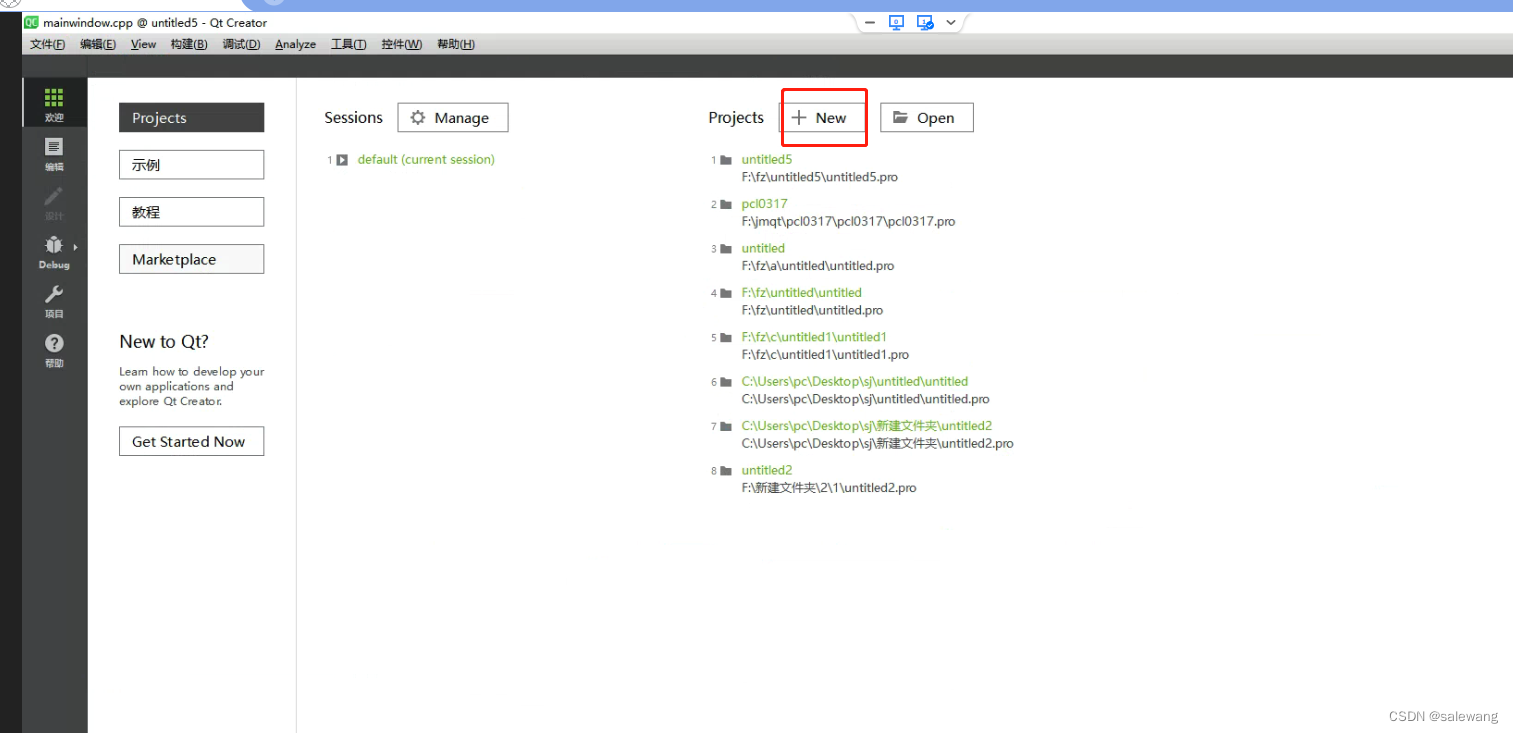This screenshot has width=1513, height=733.
Task: Click the minus icon in floating toolbar
Action: [869, 22]
